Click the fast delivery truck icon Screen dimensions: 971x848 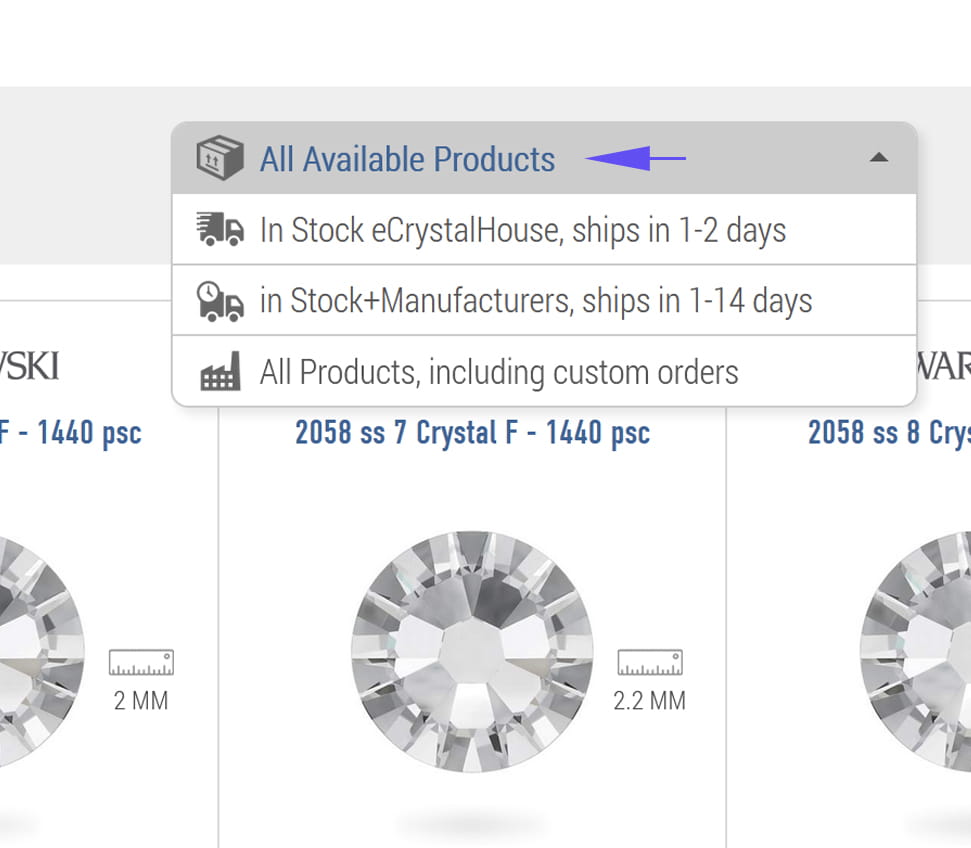[x=220, y=229]
